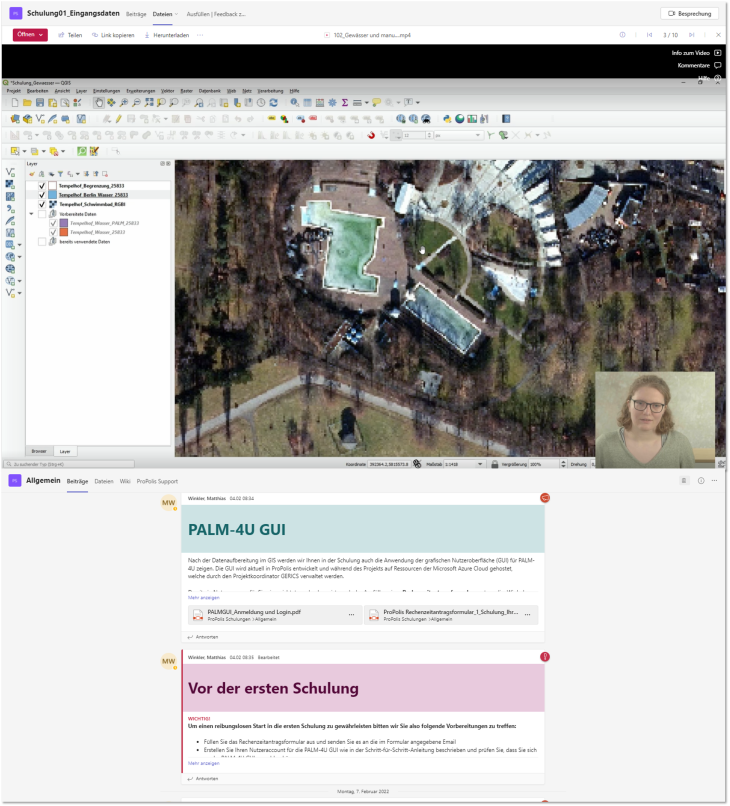Click the Zoom Full extent icon

(149, 103)
